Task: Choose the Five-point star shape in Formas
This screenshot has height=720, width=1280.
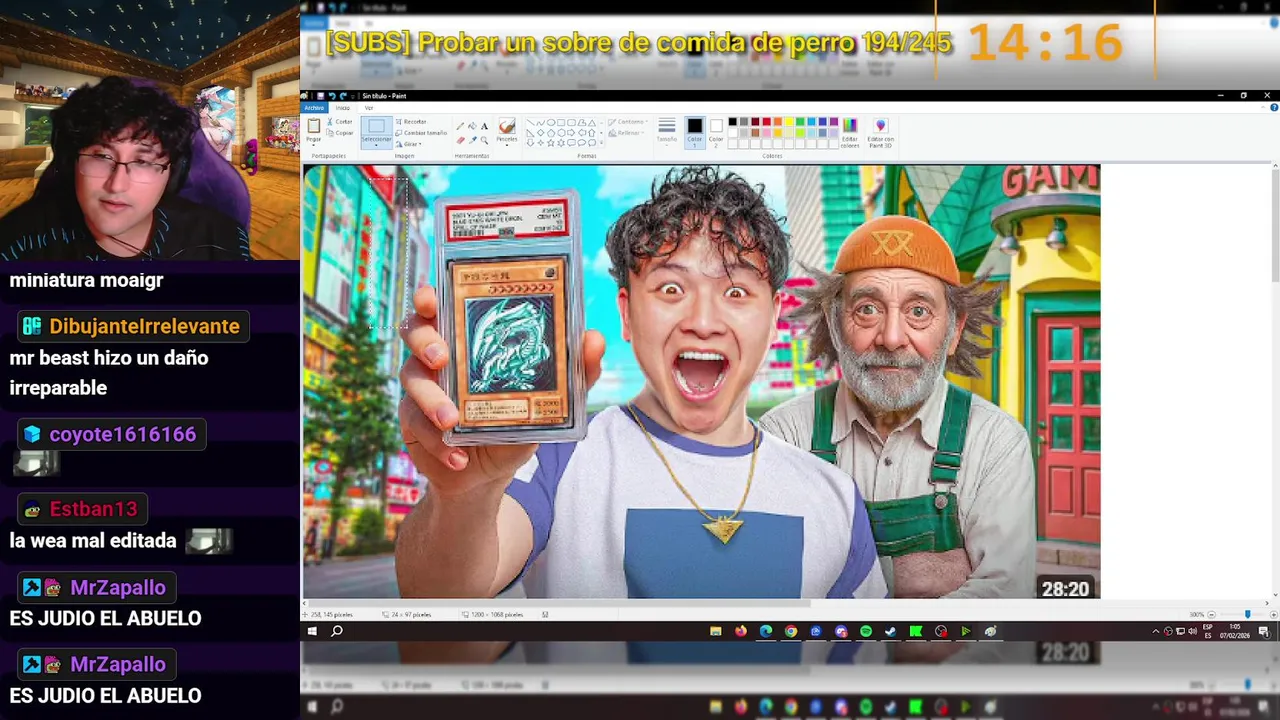Action: point(551,143)
